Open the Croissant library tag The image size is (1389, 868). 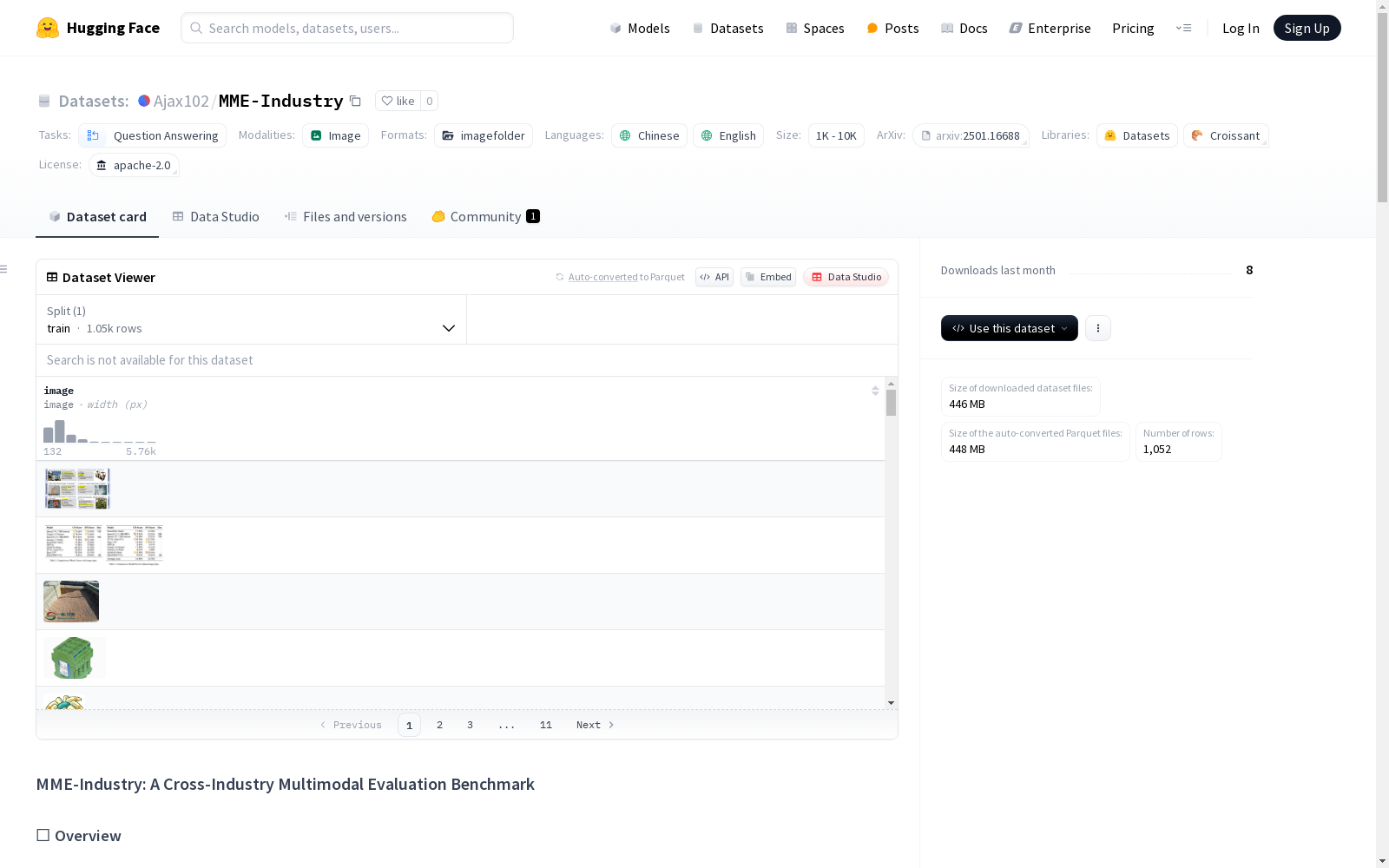coord(1226,135)
